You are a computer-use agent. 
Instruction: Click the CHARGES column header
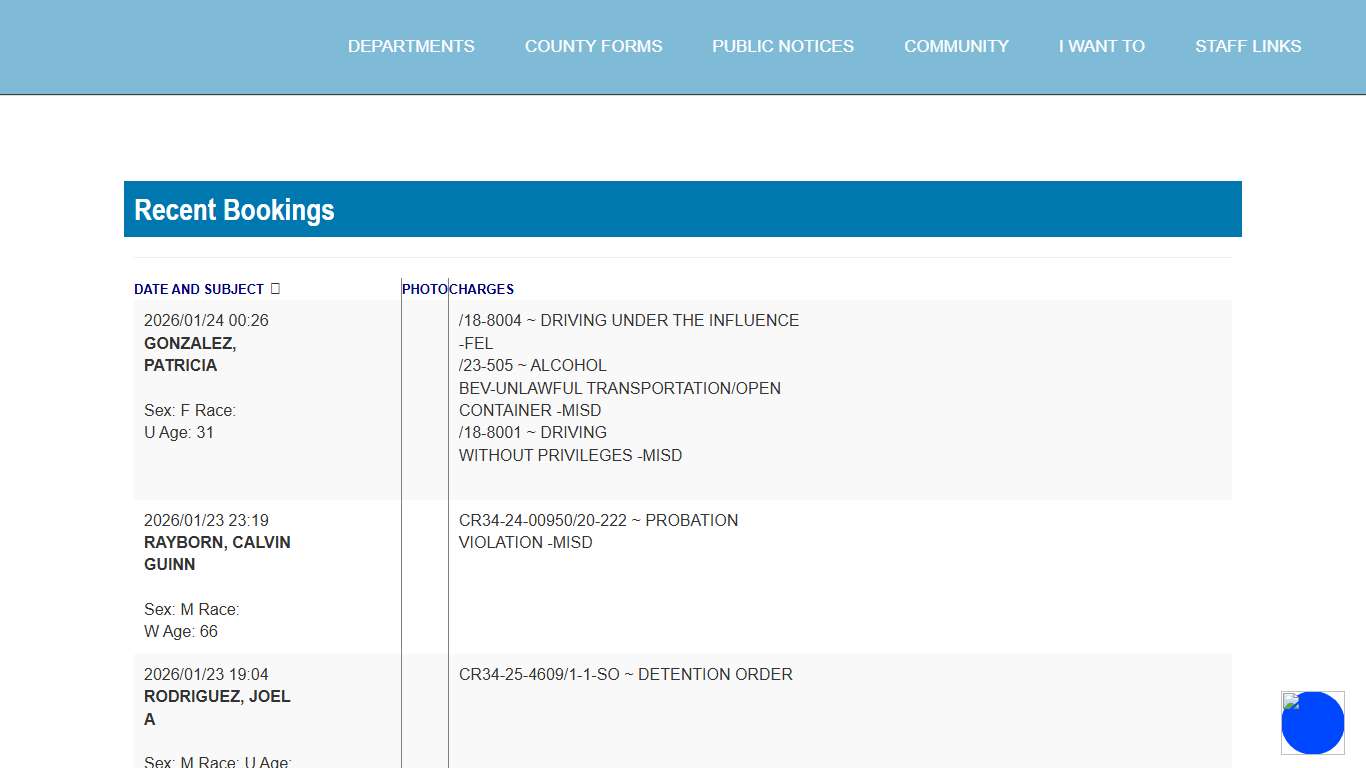coord(482,289)
